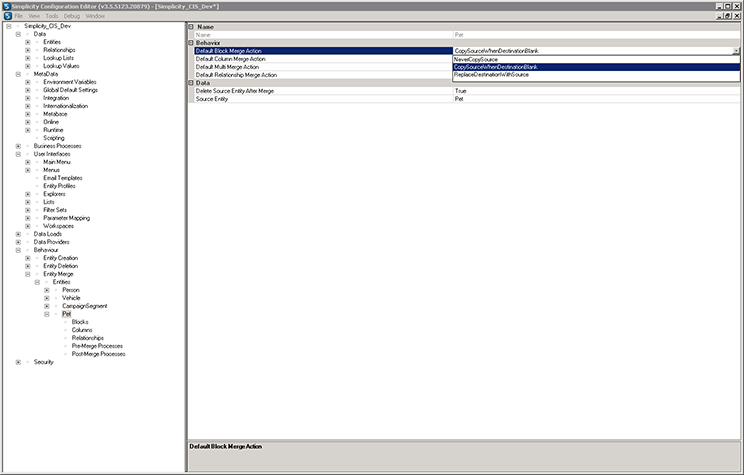The image size is (744, 475).
Task: Expand the Business Processes node
Action: coord(18,146)
